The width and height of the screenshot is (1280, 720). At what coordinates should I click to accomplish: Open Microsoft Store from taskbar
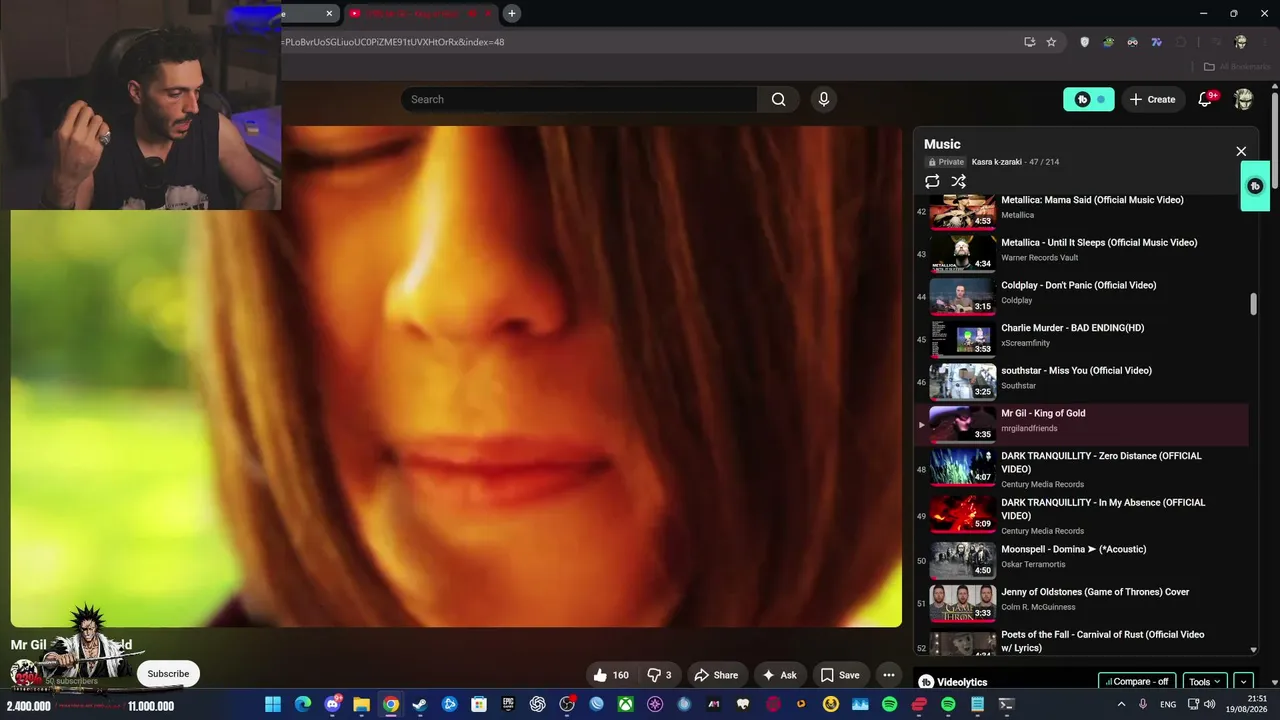coord(479,704)
